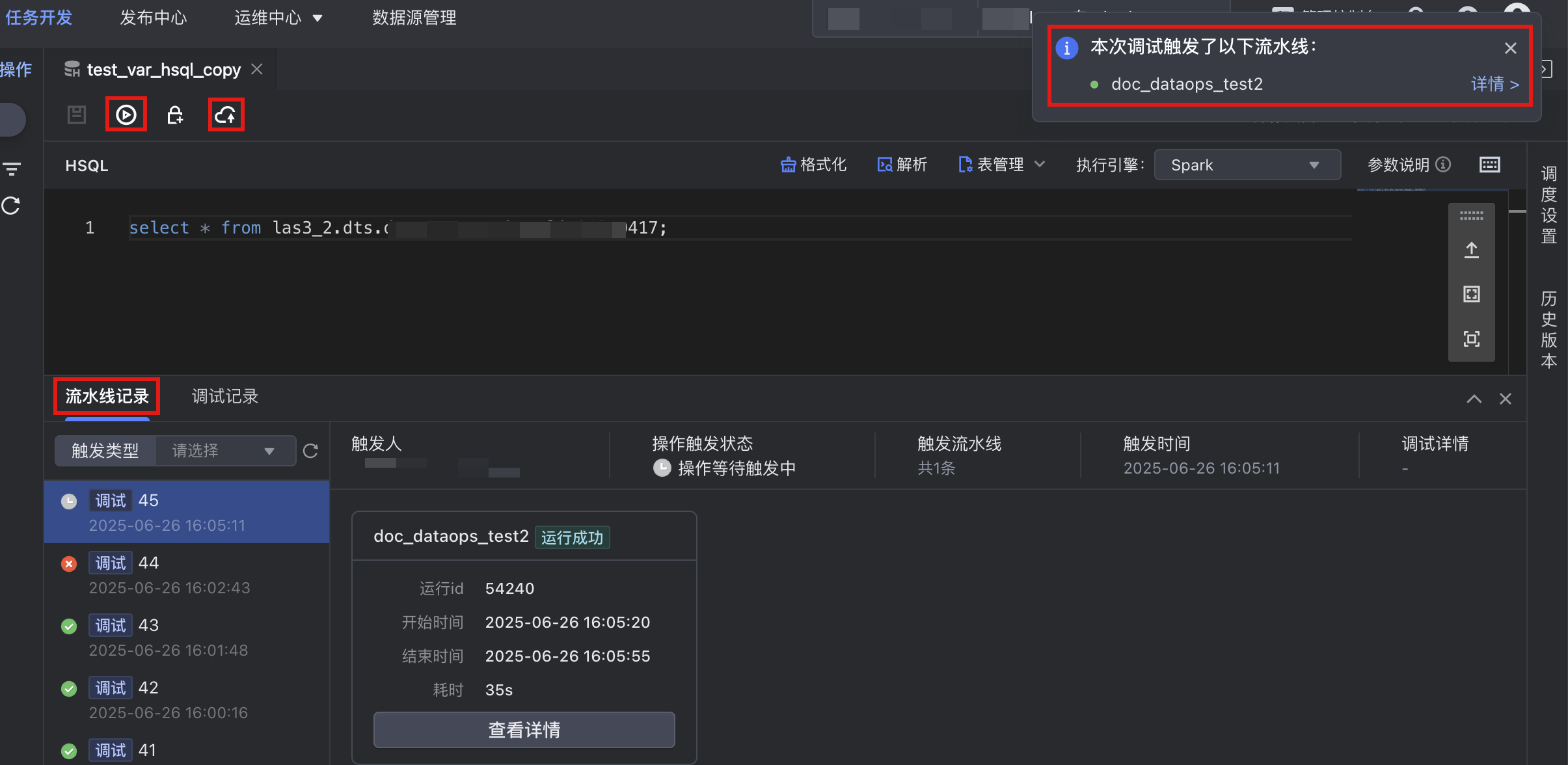Click the keyboard shortcuts icon

[x=1489, y=165]
